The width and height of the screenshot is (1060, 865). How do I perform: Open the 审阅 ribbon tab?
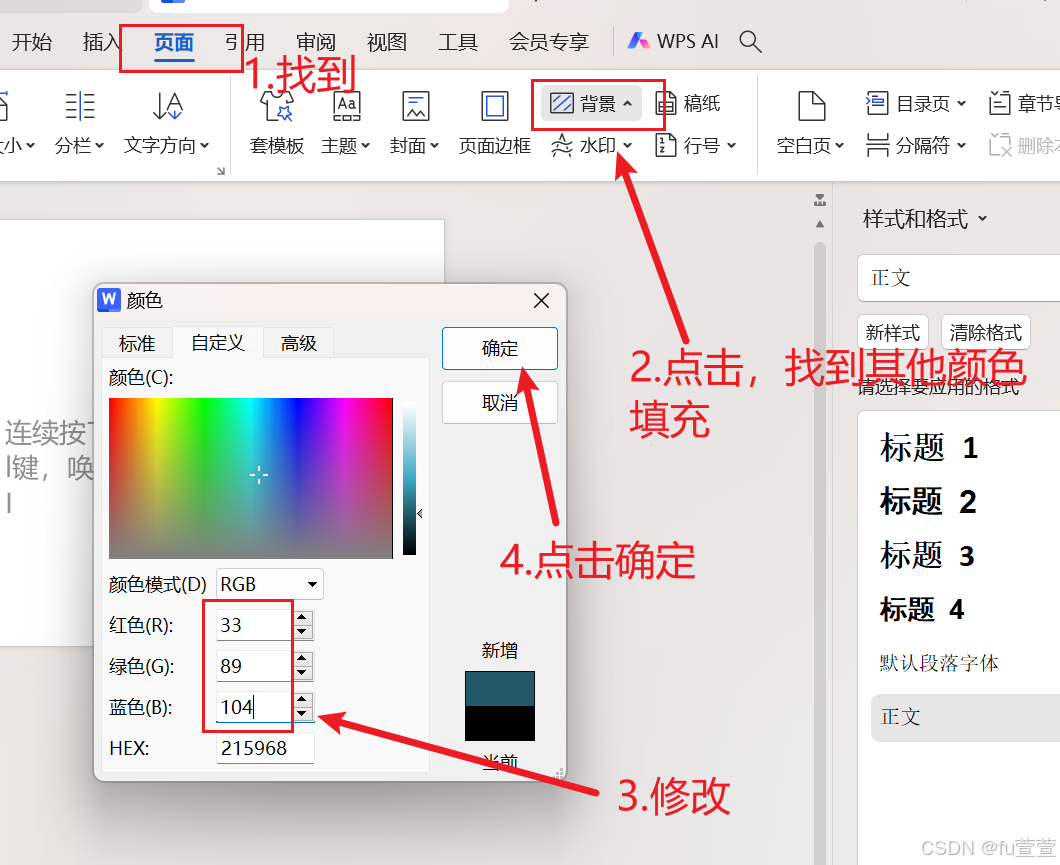(x=316, y=43)
